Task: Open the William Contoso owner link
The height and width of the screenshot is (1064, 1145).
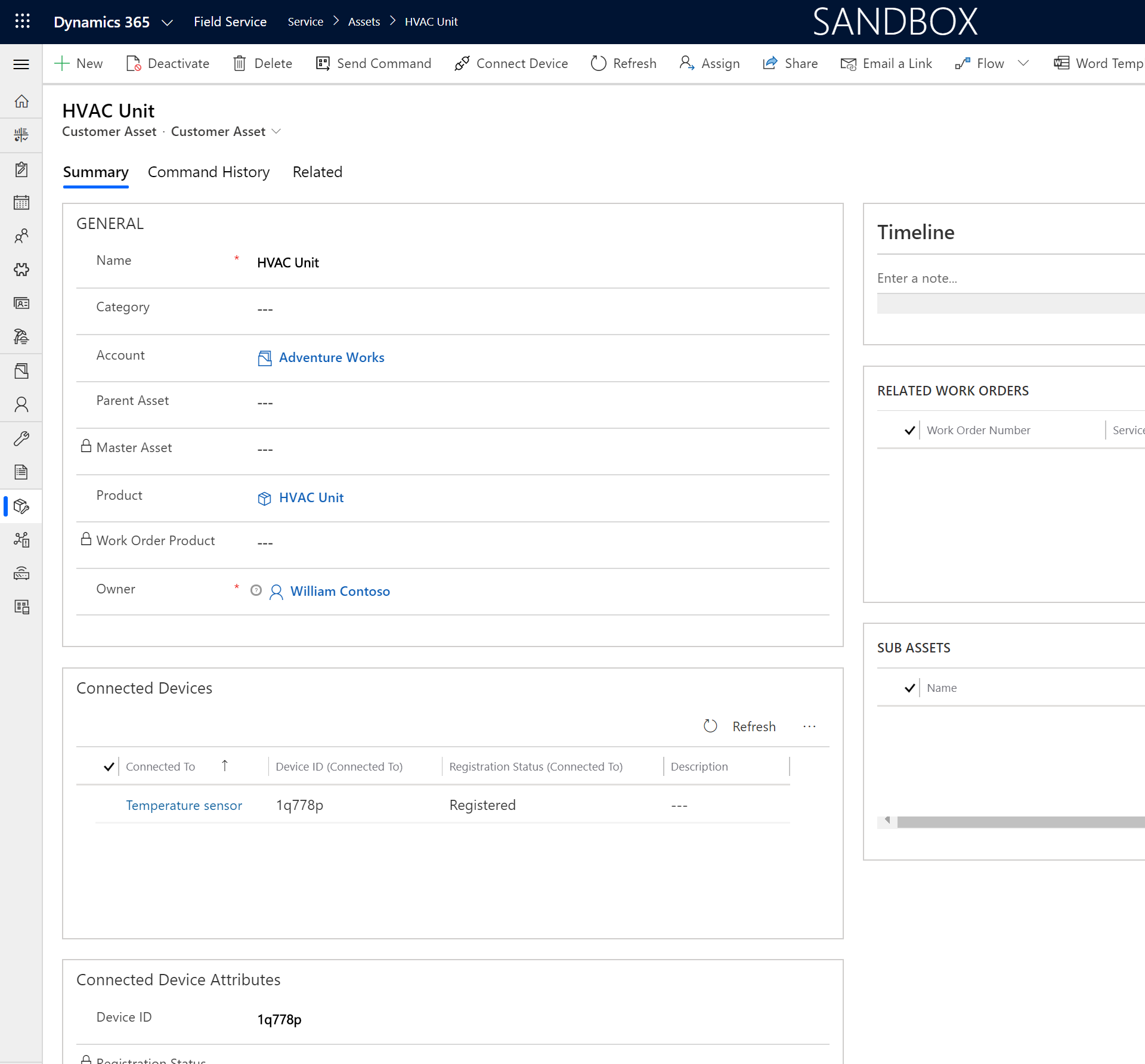Action: coord(340,591)
